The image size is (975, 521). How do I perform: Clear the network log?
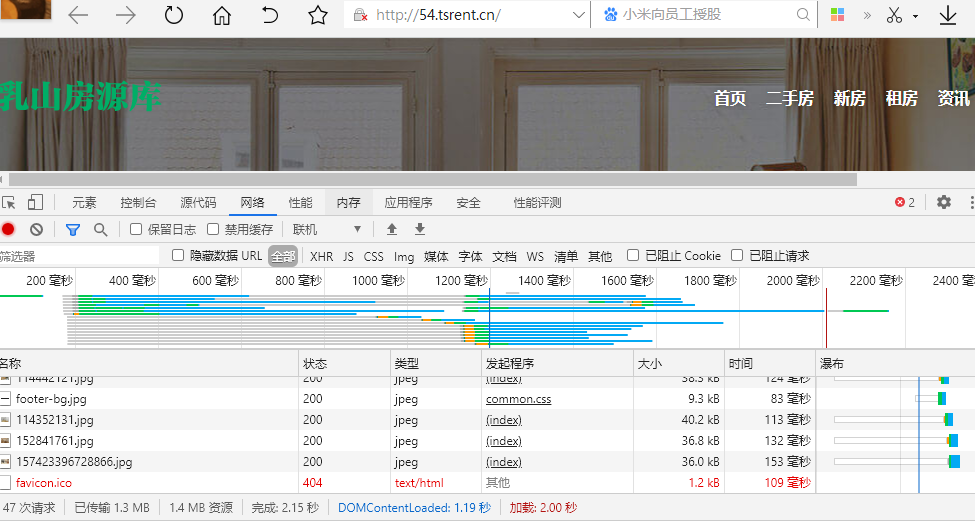[x=36, y=229]
